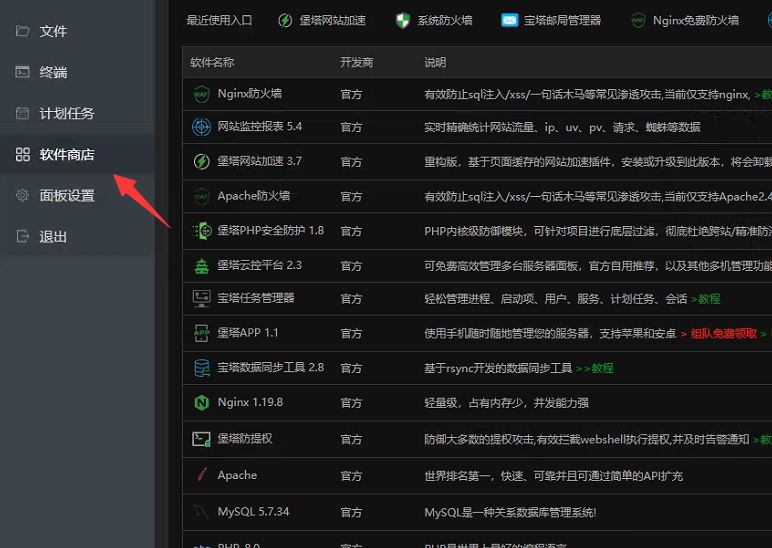This screenshot has height=548, width=772.
Task: Click 官方 in the Nginx防火墙 row
Action: pyautogui.click(x=352, y=95)
